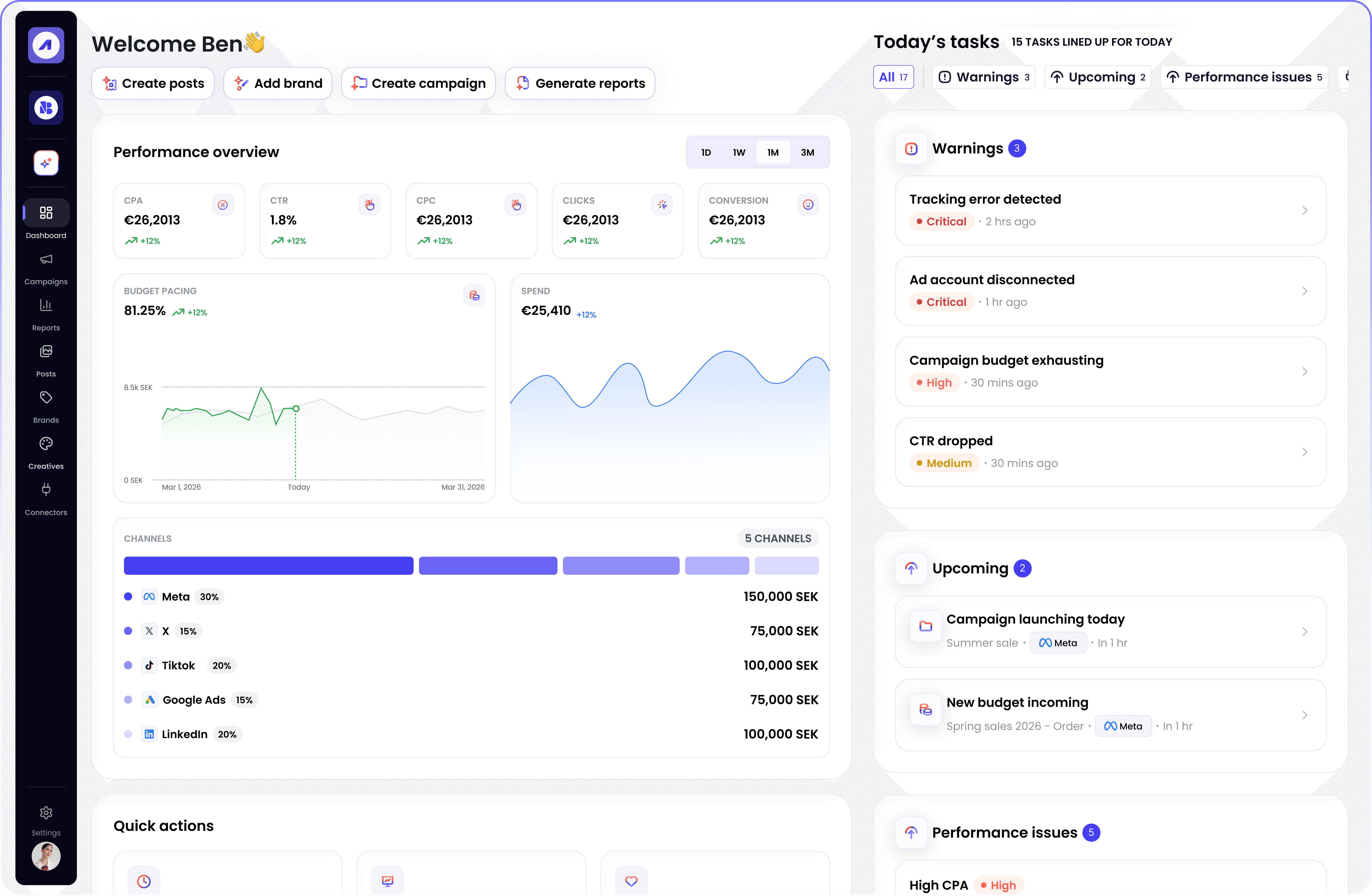Click the Performance issues section icon

(x=911, y=833)
